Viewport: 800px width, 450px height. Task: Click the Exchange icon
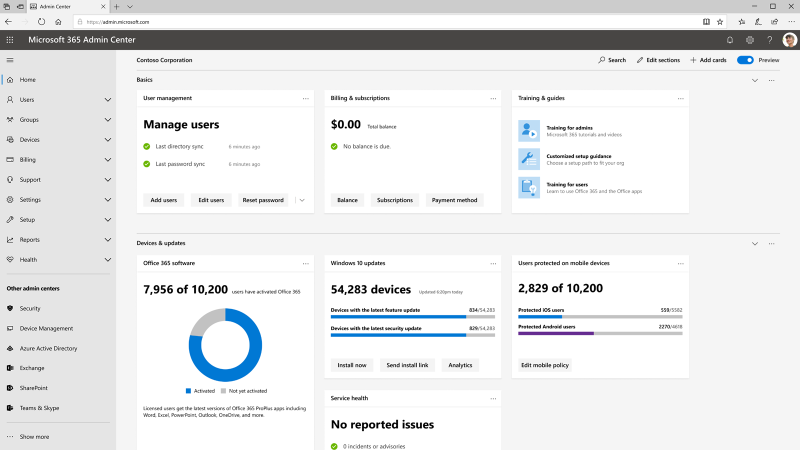10,368
